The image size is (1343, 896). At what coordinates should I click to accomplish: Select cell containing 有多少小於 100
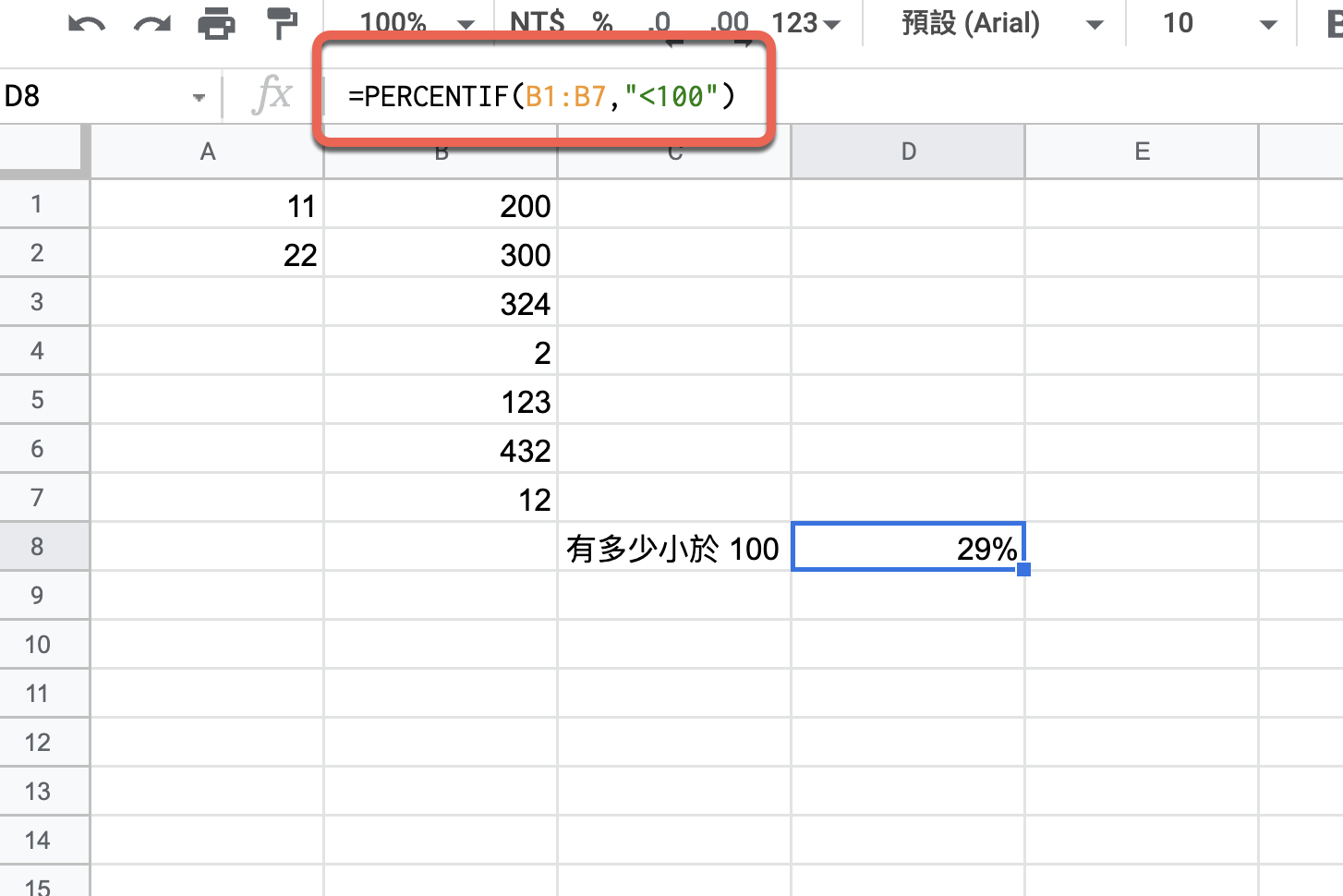pyautogui.click(x=673, y=546)
